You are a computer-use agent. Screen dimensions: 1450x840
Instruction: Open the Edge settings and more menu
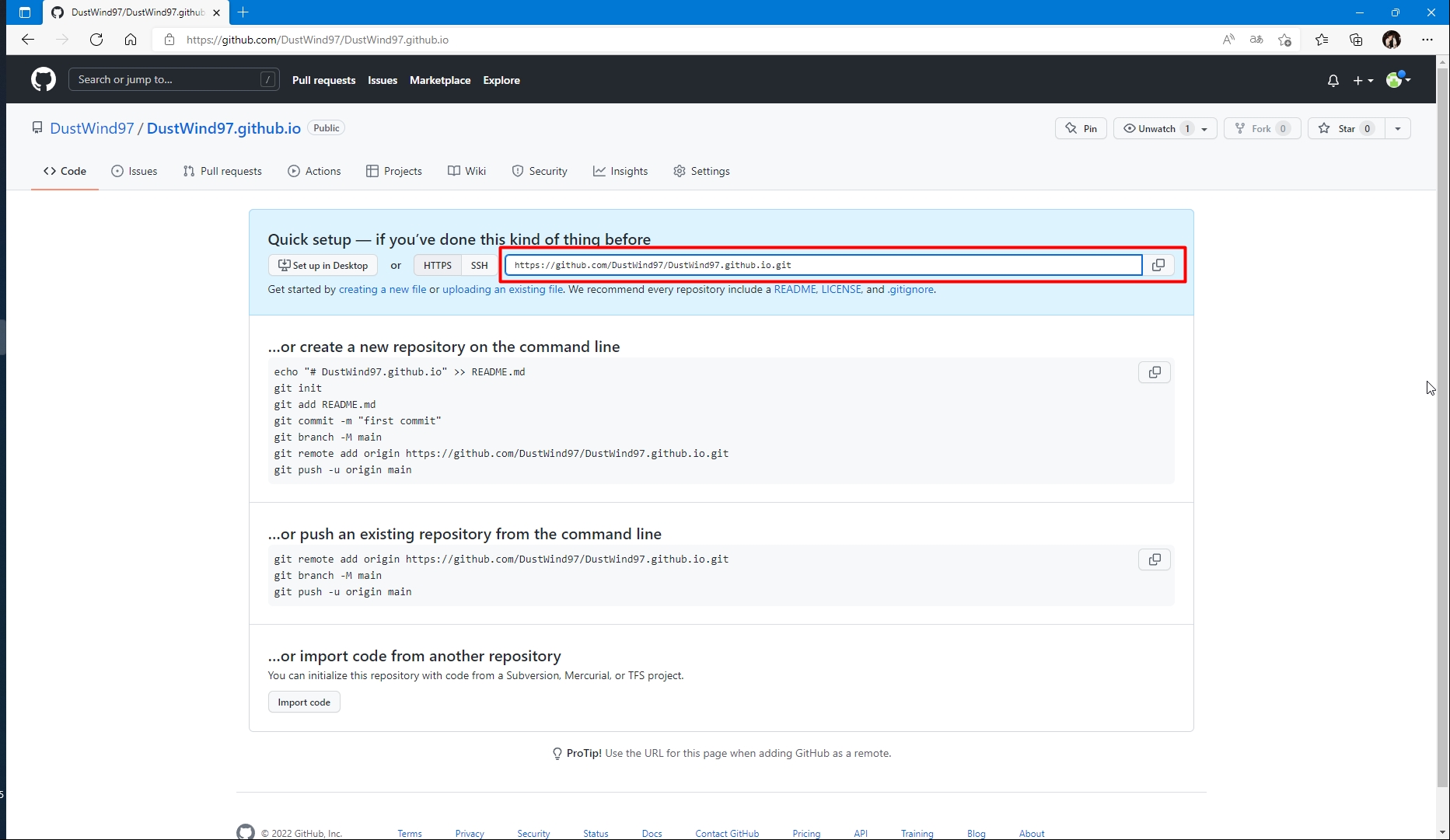1427,40
